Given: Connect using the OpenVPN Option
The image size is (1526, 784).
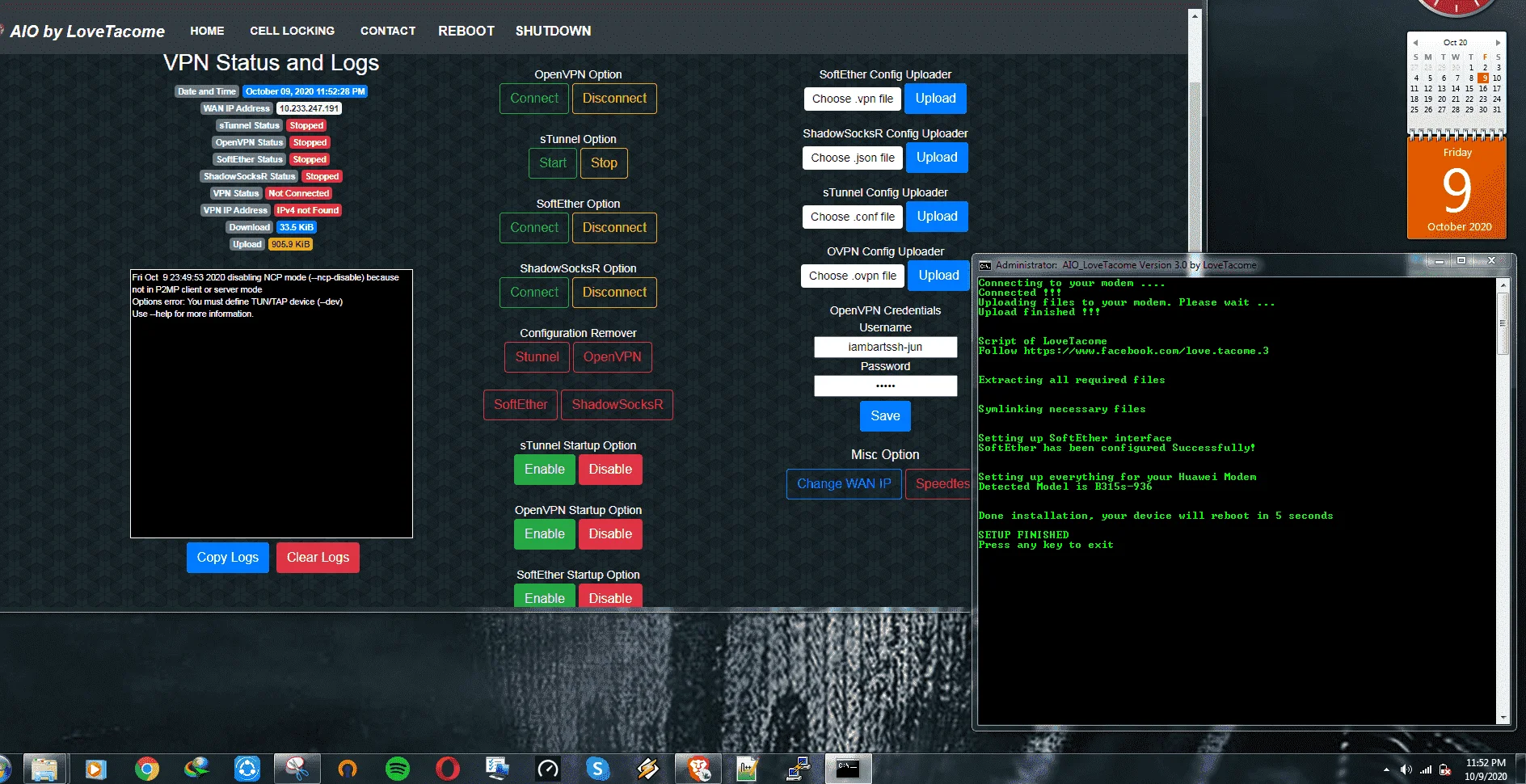Looking at the screenshot, I should [534, 99].
